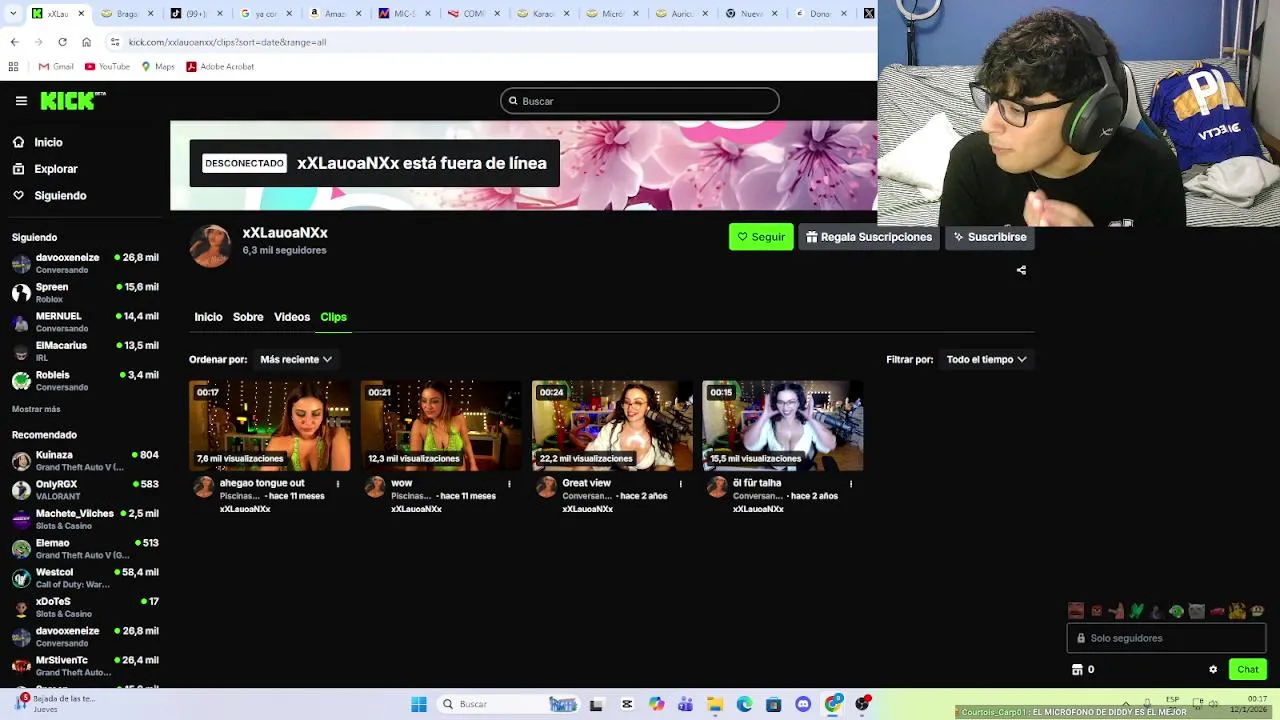1280x720 pixels.
Task: Open the Más reciente sort dropdown
Action: pos(295,359)
